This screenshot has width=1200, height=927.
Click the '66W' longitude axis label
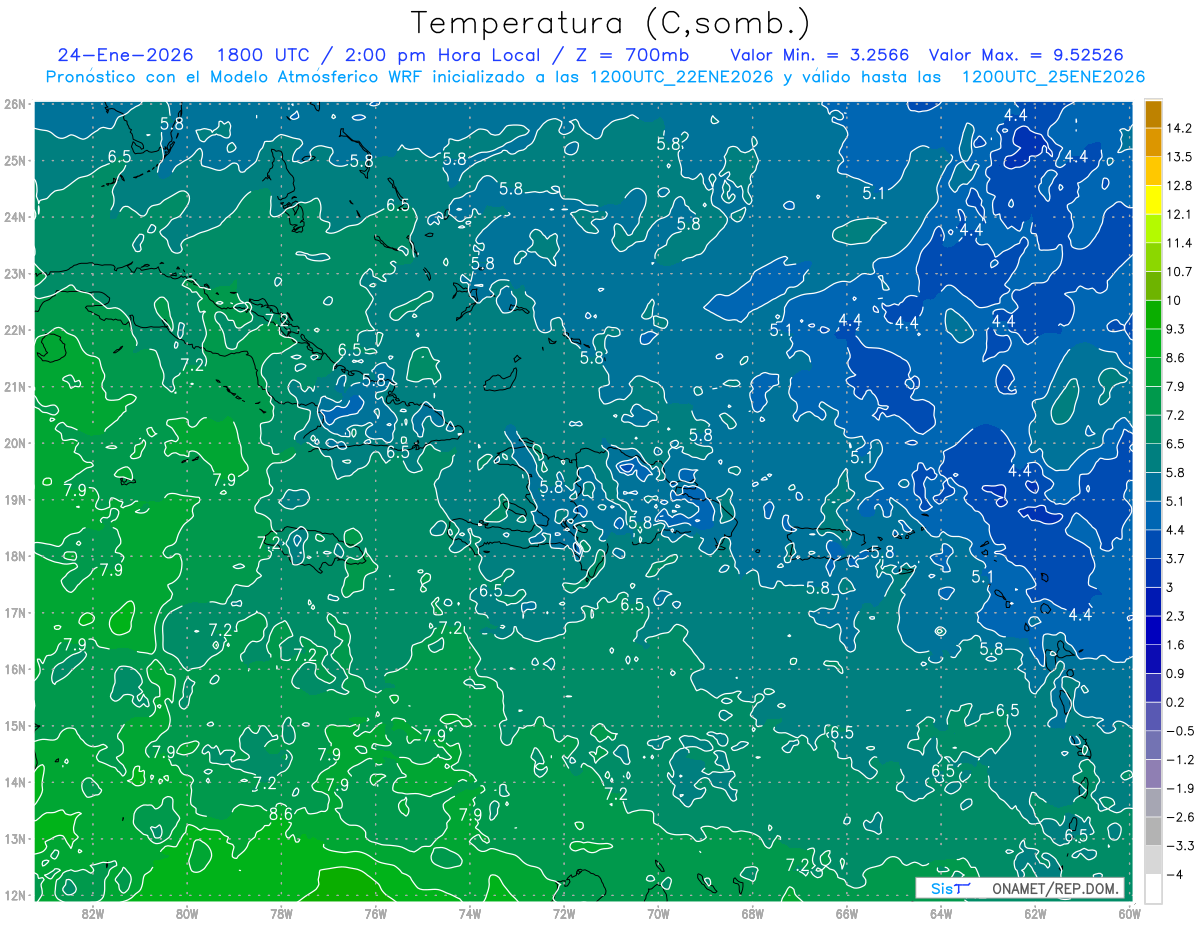(x=847, y=913)
